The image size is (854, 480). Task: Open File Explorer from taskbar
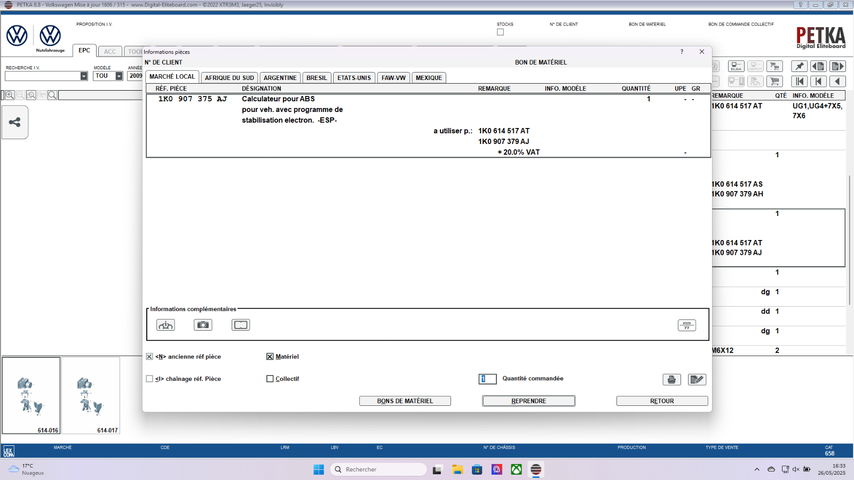tap(457, 469)
